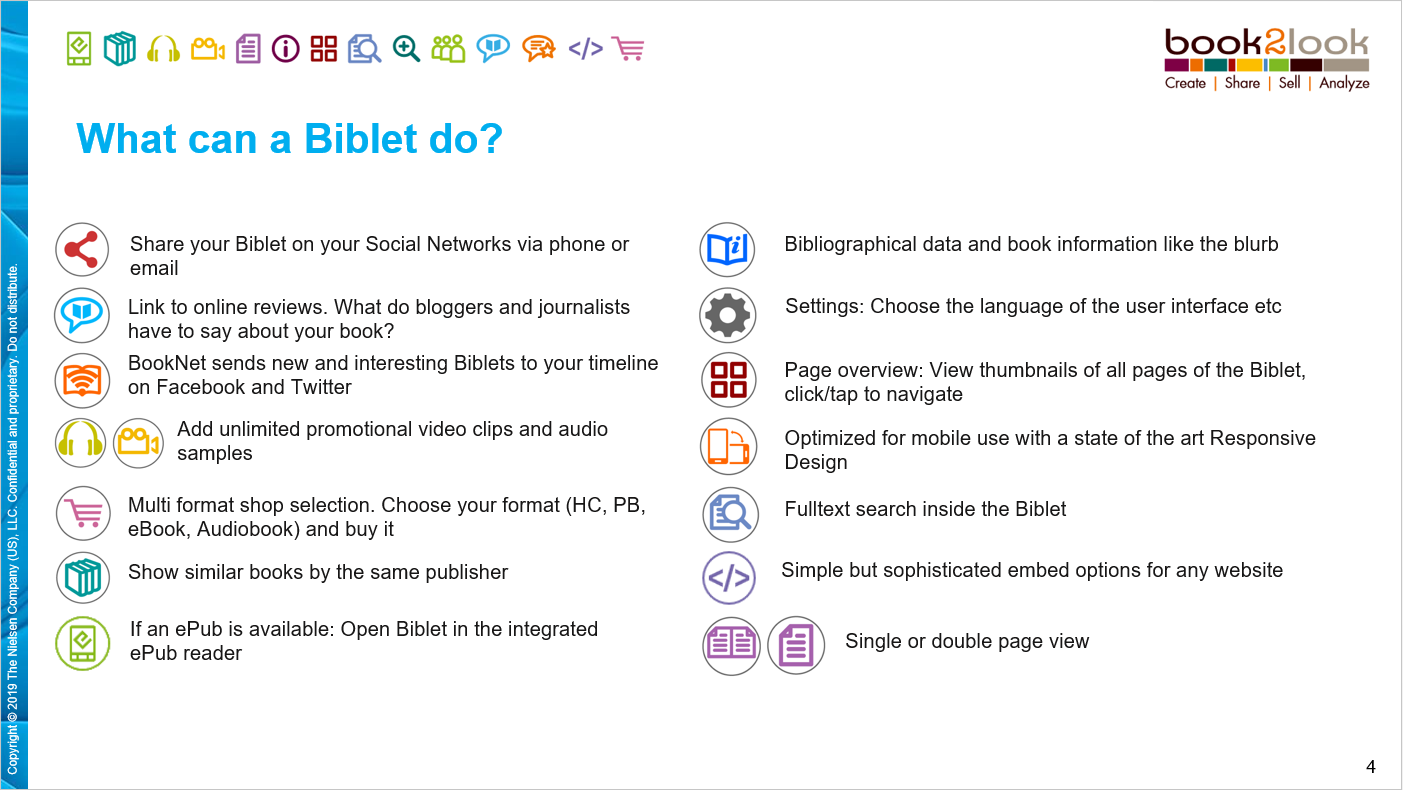Click the orange mobile responsive design icon
The image size is (1403, 790).
(728, 446)
